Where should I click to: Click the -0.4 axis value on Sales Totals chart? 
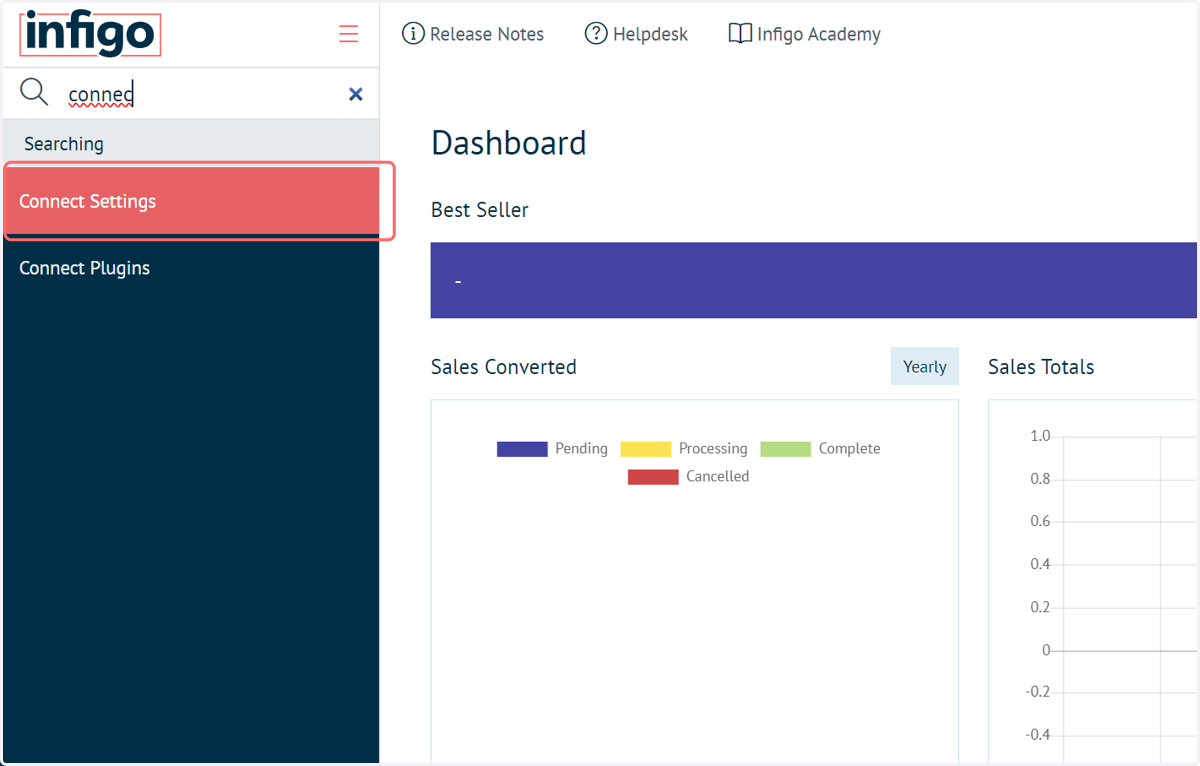[1038, 735]
